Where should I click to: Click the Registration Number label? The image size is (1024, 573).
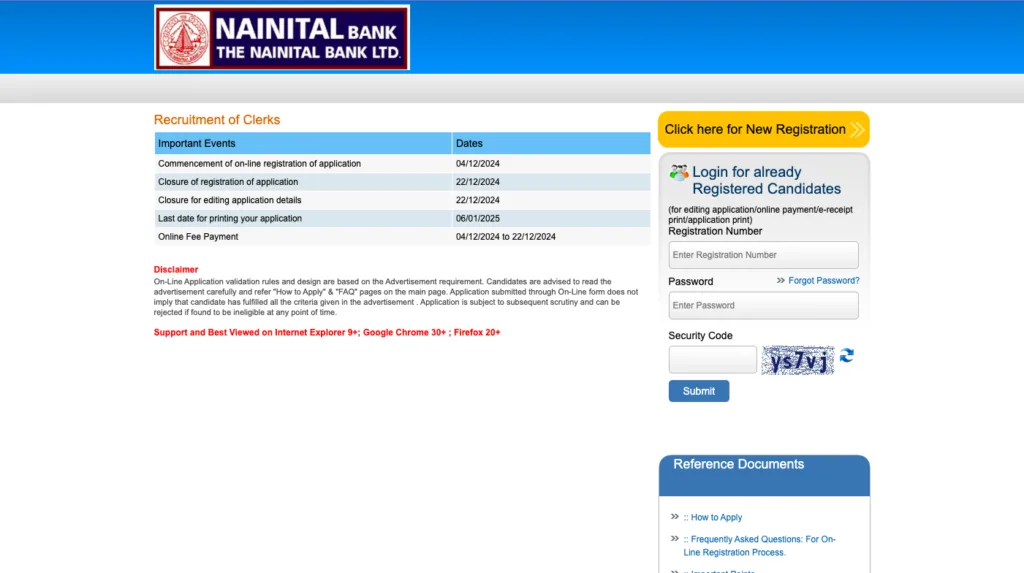point(715,231)
